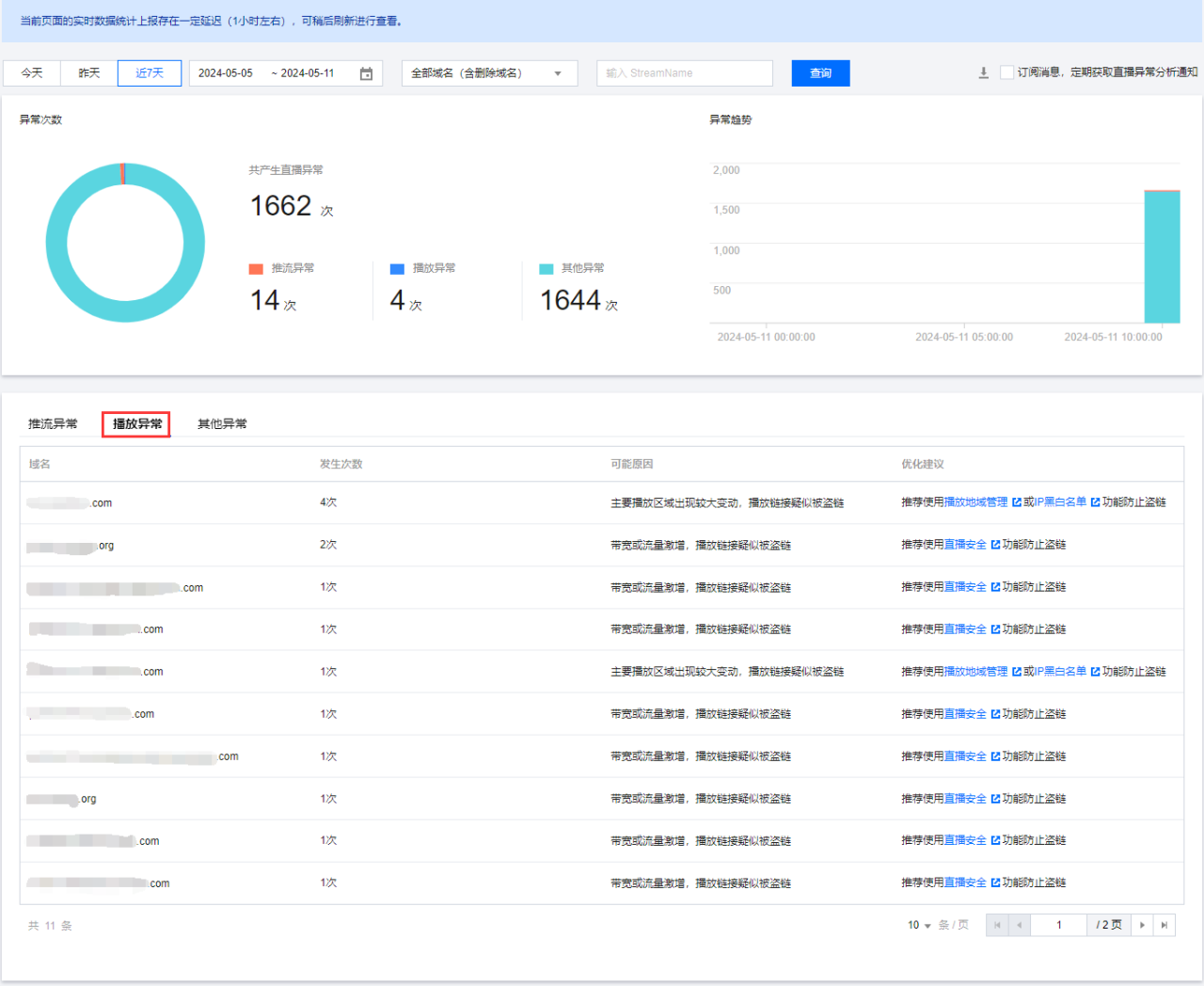
Task: Enable 订阅消息 subscription checkbox
Action: 1006,72
